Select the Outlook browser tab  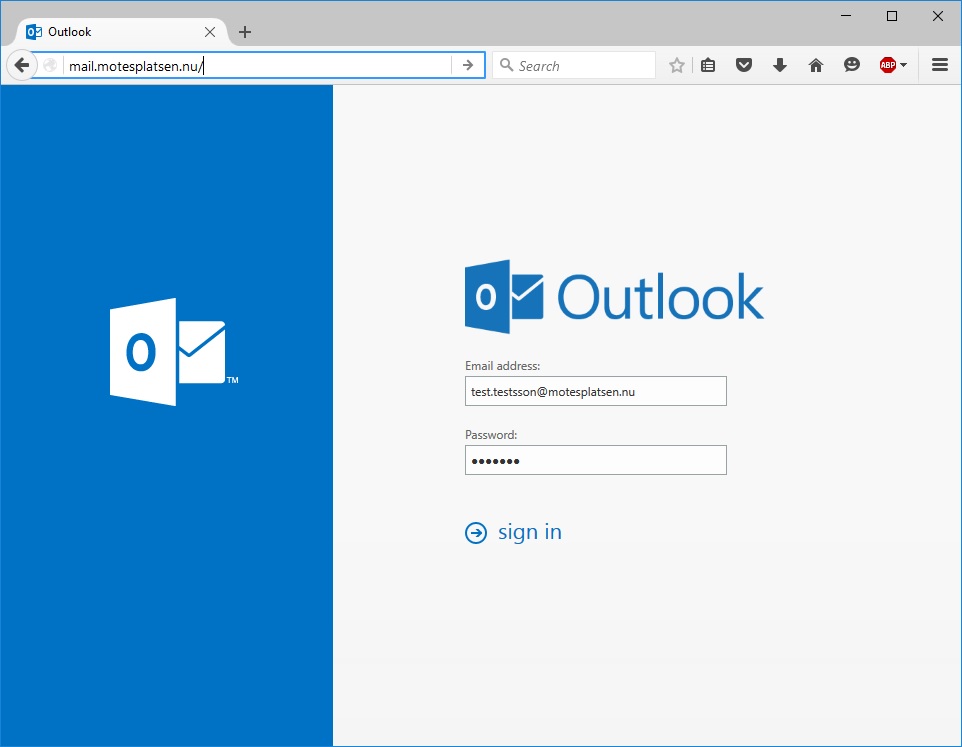click(x=120, y=32)
